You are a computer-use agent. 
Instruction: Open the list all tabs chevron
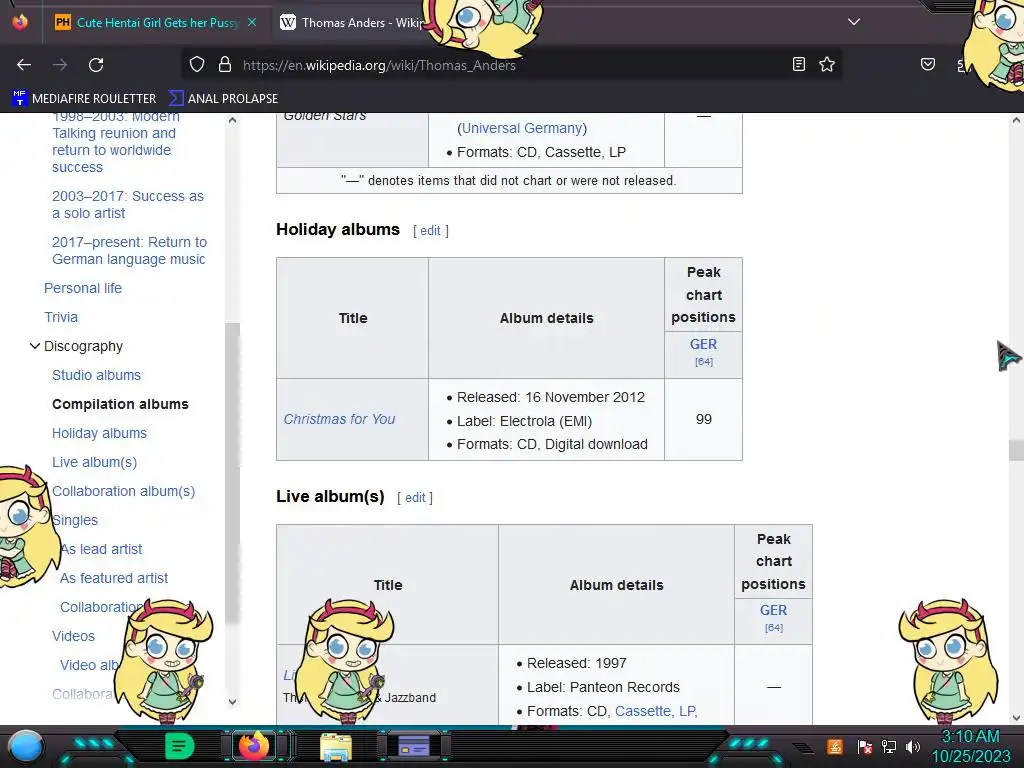(x=854, y=22)
